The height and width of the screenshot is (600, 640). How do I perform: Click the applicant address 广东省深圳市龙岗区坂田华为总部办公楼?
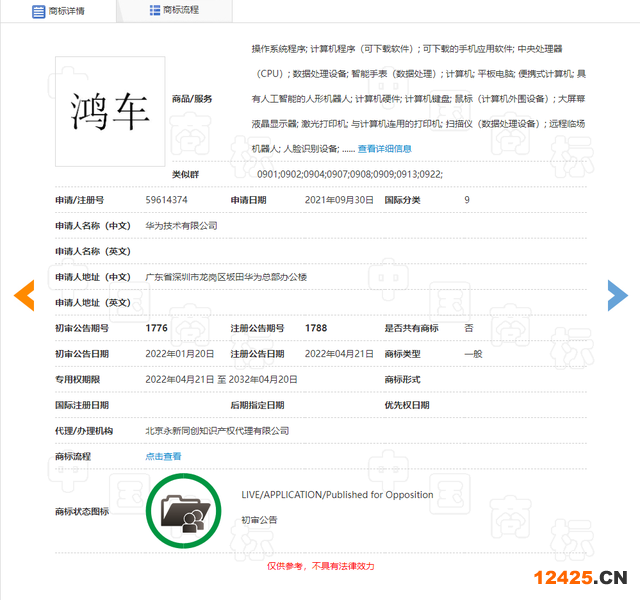[226, 277]
